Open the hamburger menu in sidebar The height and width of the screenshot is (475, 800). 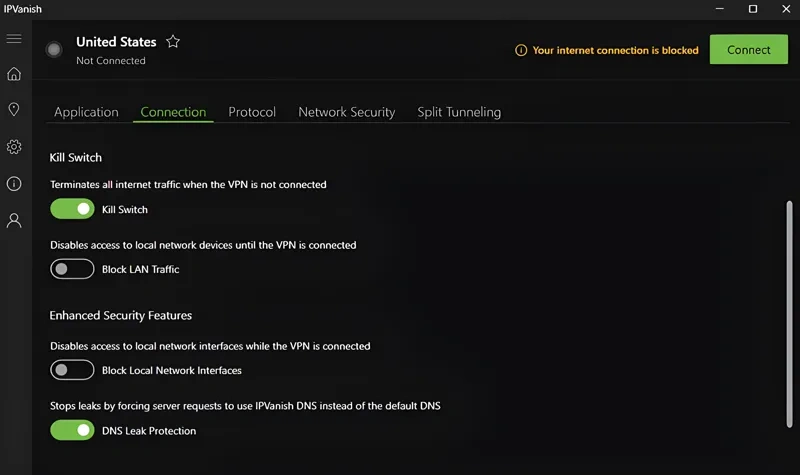click(x=14, y=39)
